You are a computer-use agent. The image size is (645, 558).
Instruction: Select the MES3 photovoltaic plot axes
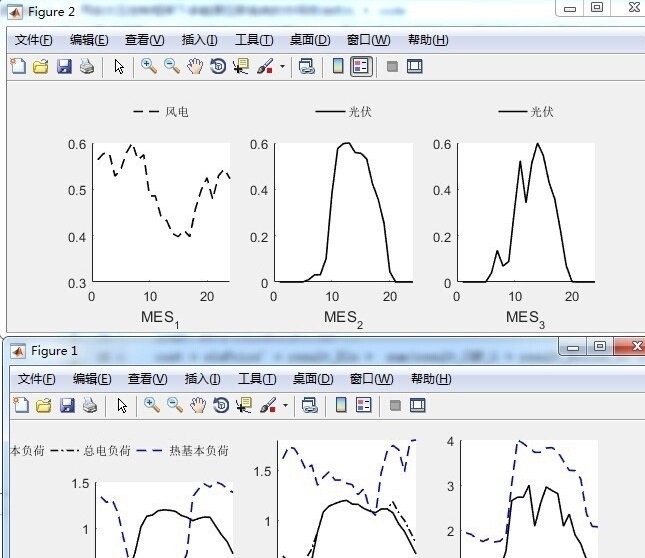point(527,212)
